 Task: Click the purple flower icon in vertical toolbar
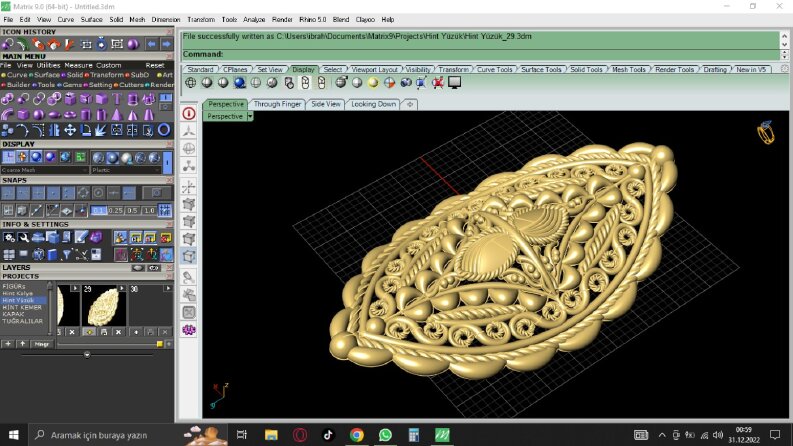(x=189, y=330)
